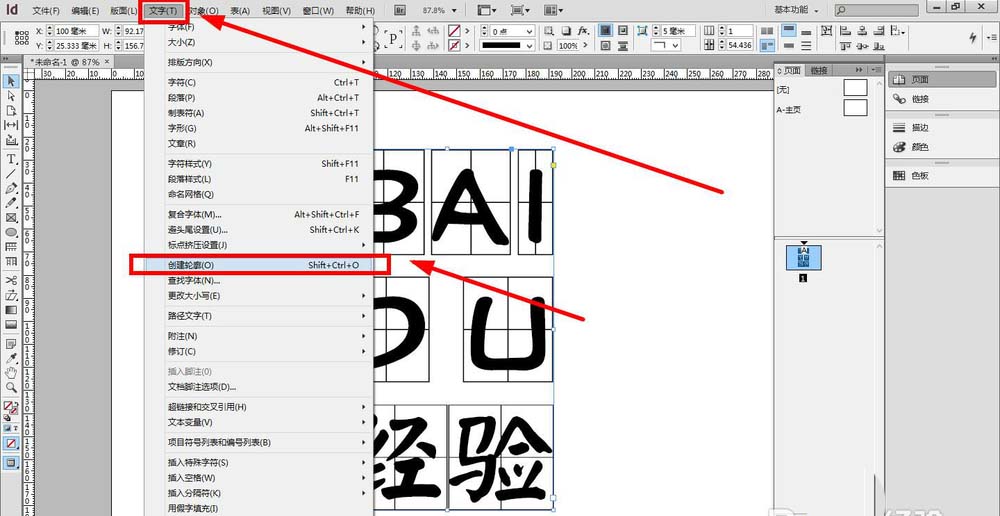
Task: Close the 未命名-1 document tab
Action: pyautogui.click(x=106, y=62)
